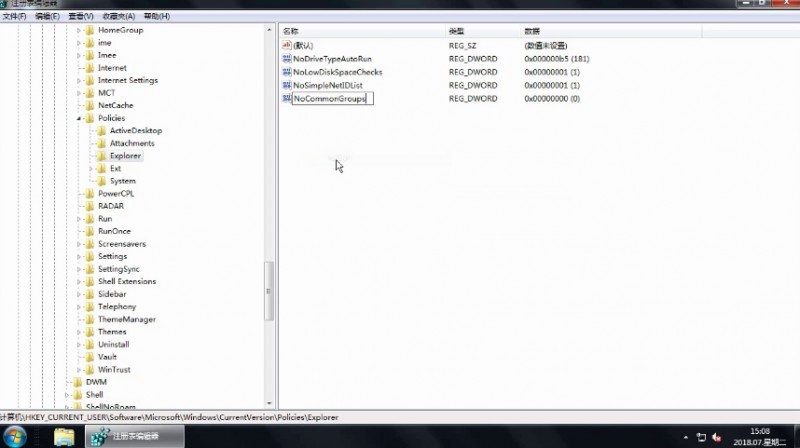Collapse the Policies tree node
Image resolution: width=800 pixels, height=448 pixels.
click(79, 118)
